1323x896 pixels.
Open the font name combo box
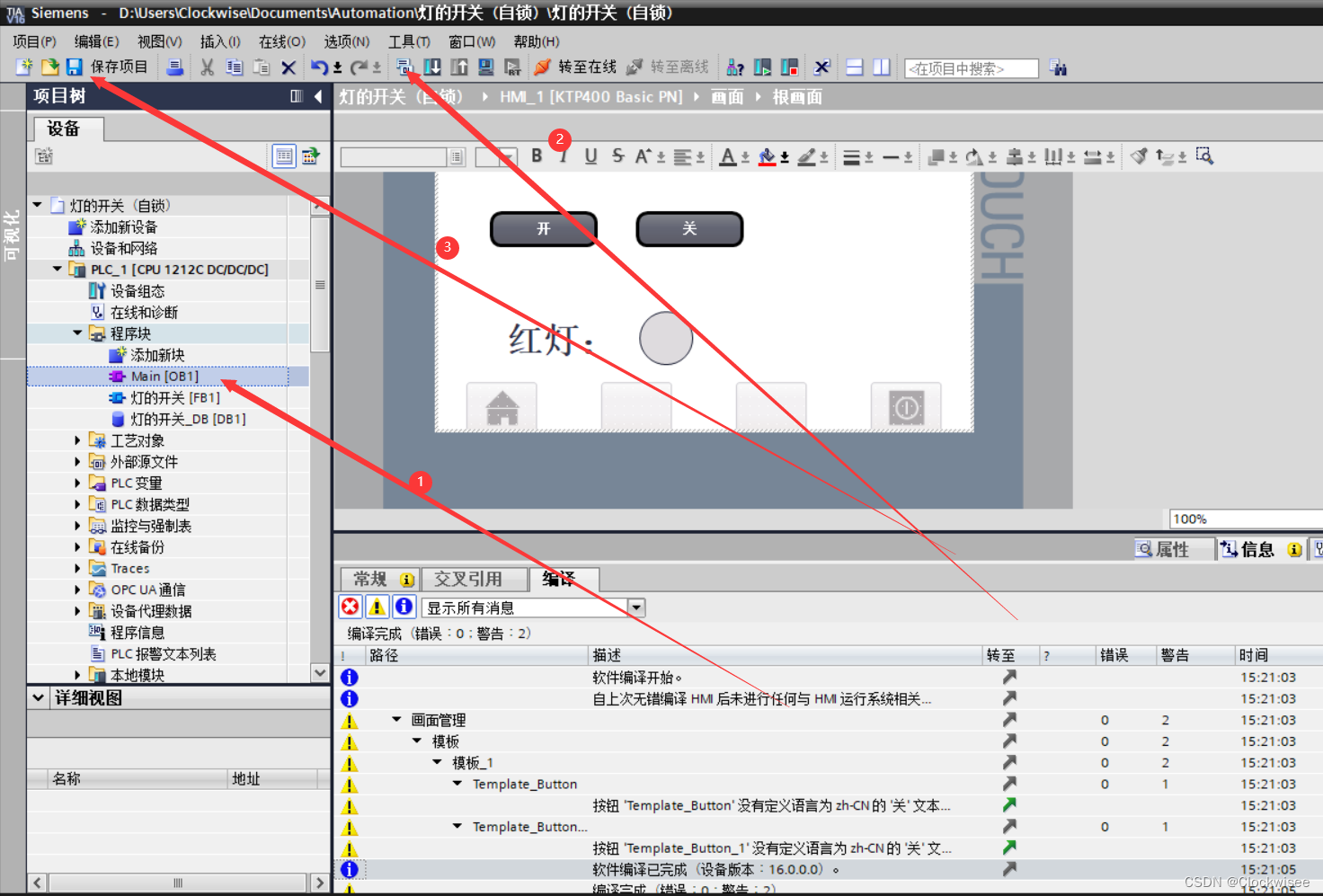coord(403,156)
